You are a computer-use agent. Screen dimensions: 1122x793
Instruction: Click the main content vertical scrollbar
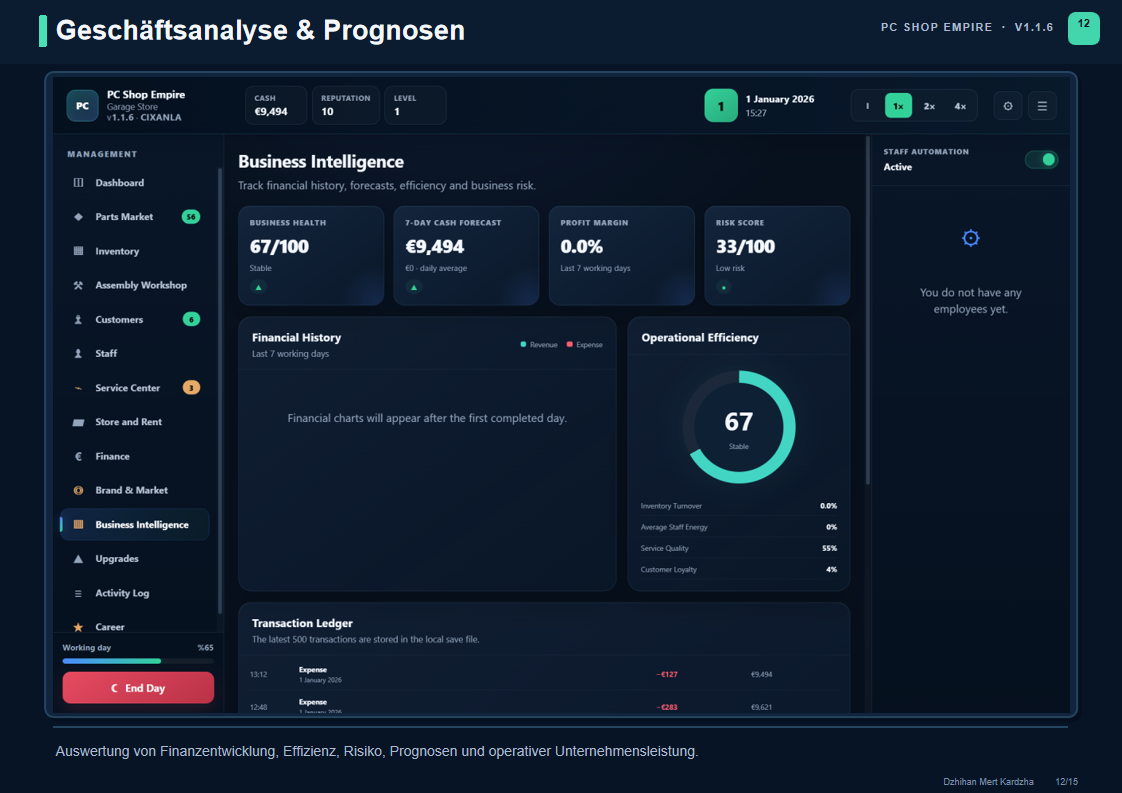pyautogui.click(x=868, y=311)
